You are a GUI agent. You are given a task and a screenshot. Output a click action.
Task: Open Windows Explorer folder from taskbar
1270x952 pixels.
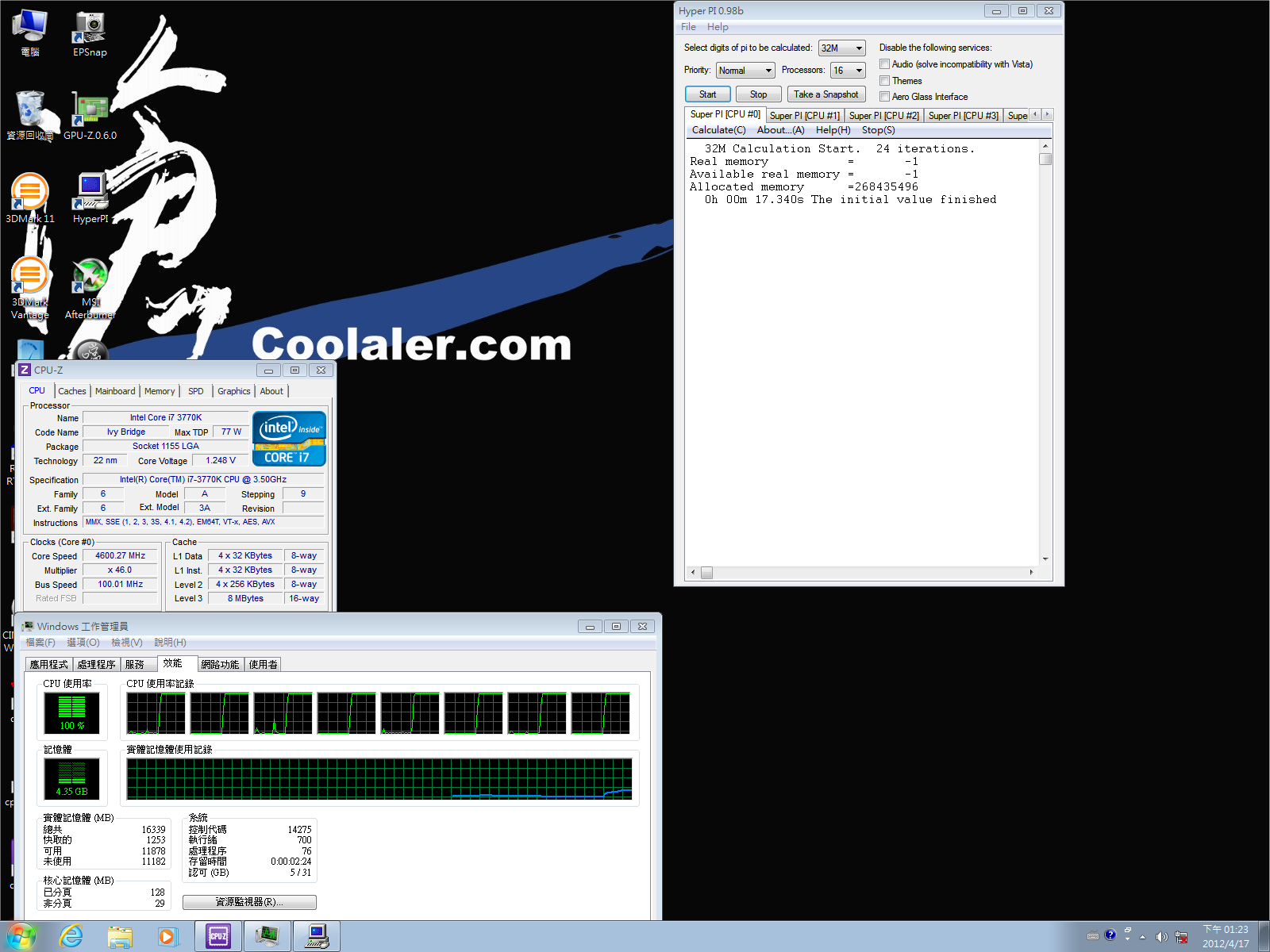click(120, 937)
